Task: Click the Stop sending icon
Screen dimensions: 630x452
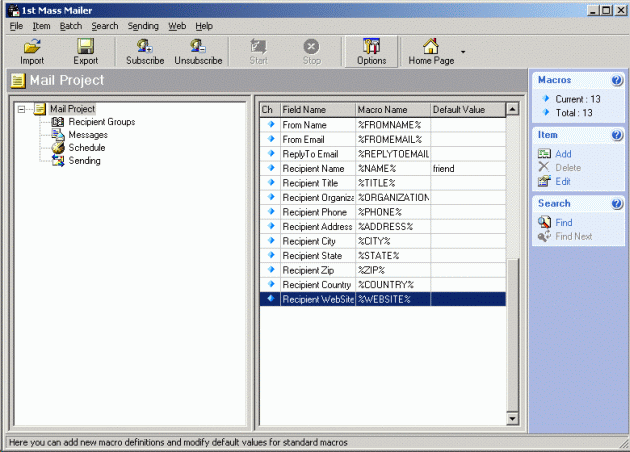Action: [x=311, y=46]
